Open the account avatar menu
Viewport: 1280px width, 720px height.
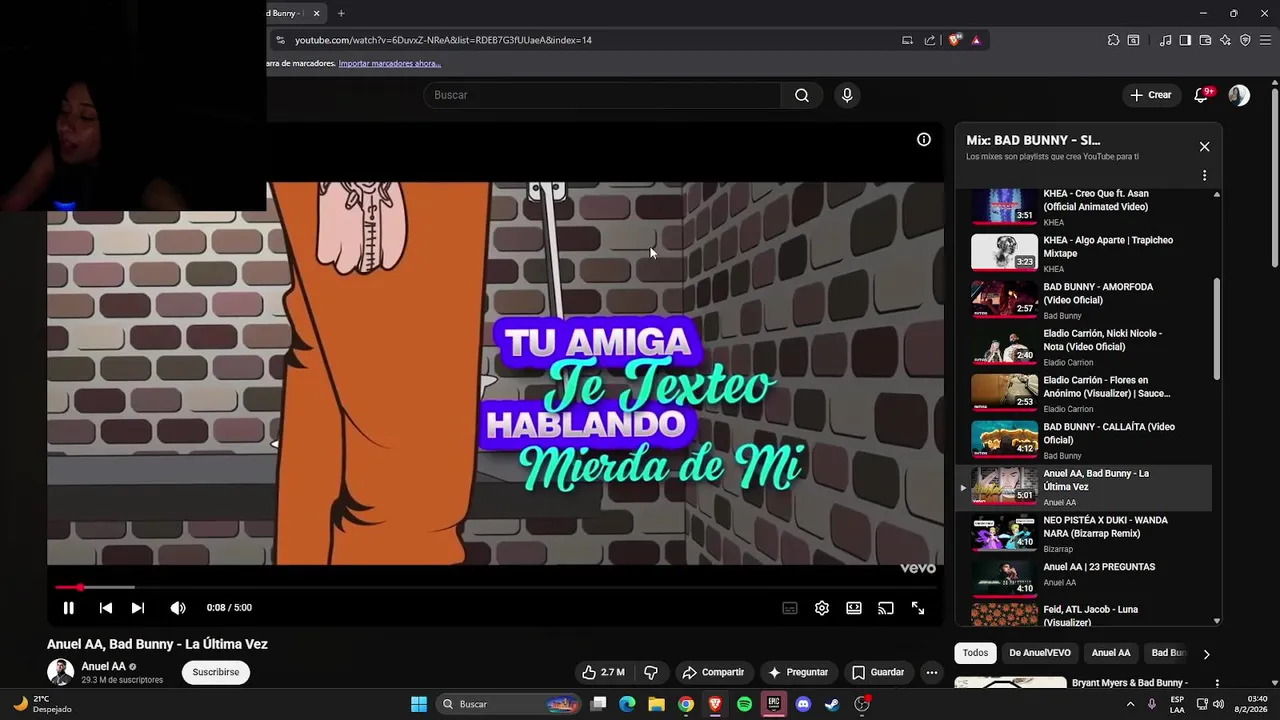[1239, 95]
